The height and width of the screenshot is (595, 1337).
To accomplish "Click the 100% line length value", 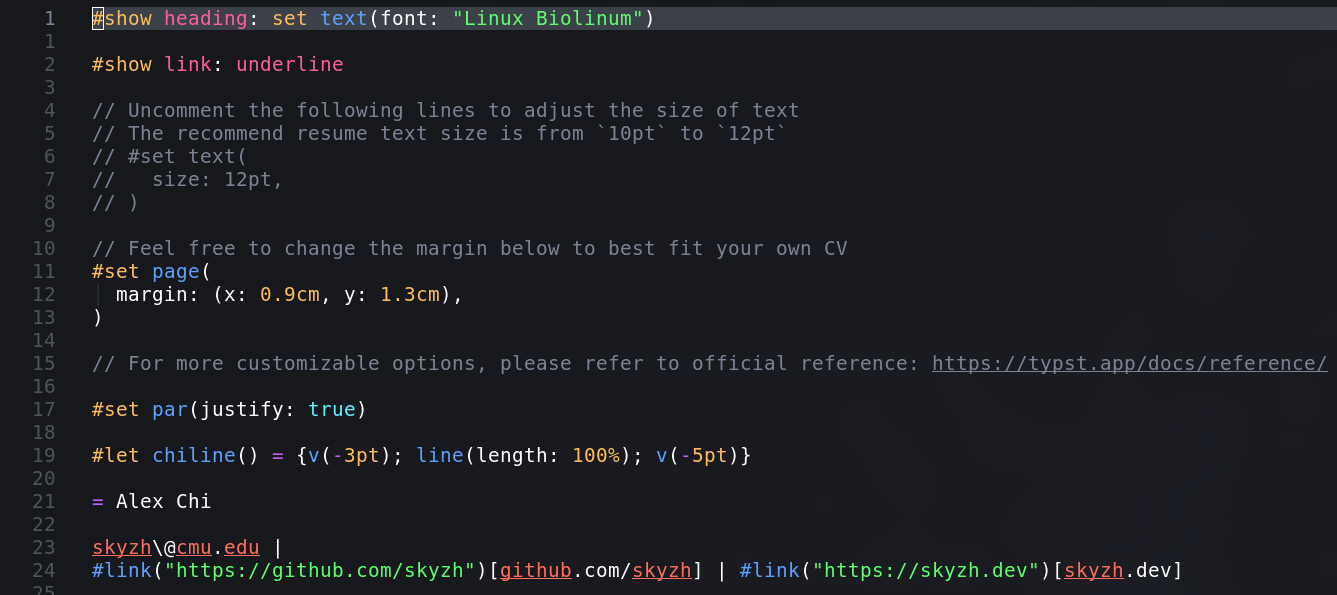I will point(596,455).
